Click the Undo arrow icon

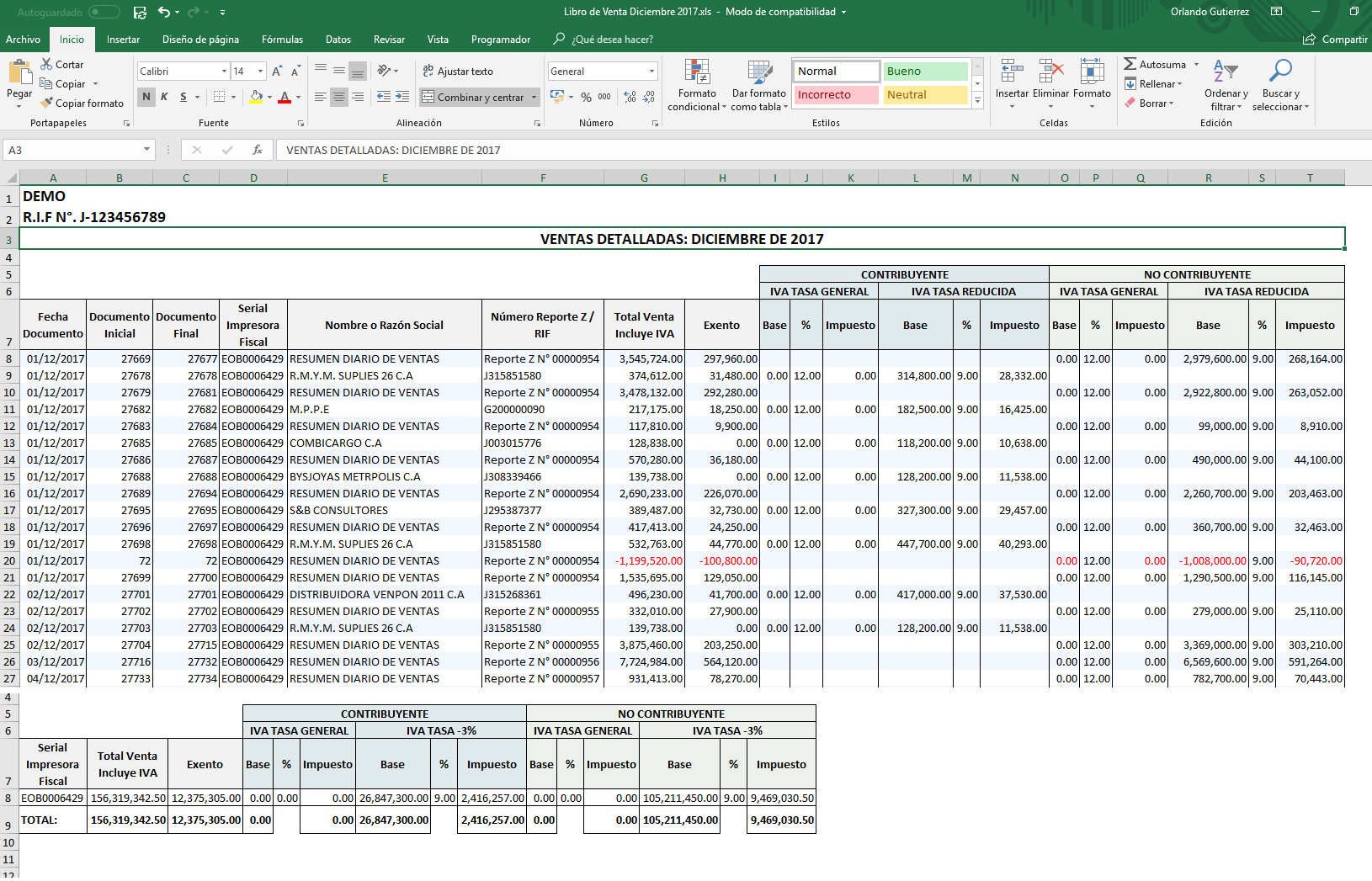(164, 12)
